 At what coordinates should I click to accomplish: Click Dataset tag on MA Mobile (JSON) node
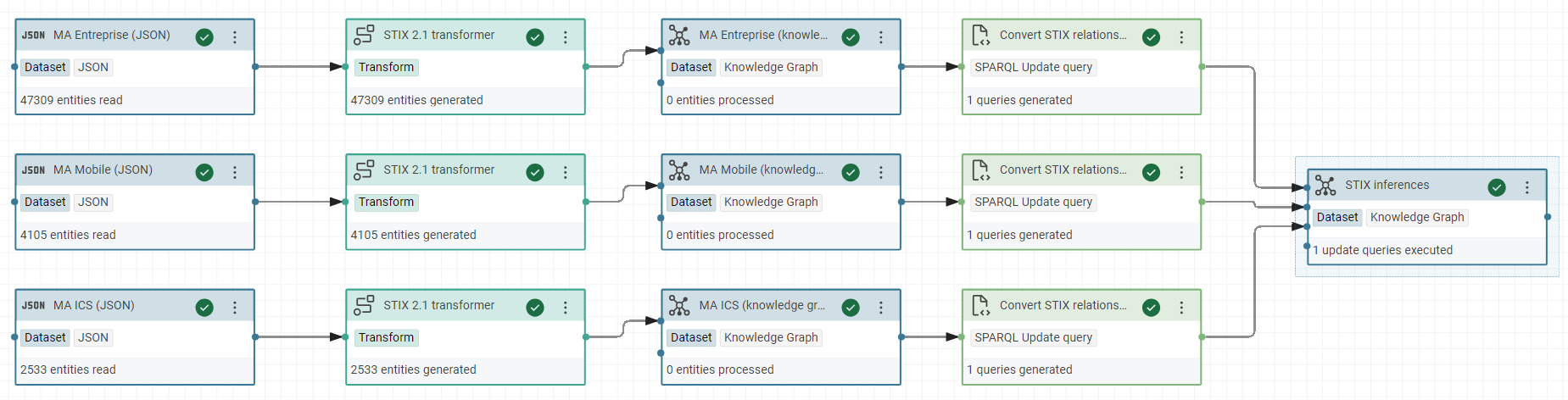tap(45, 202)
